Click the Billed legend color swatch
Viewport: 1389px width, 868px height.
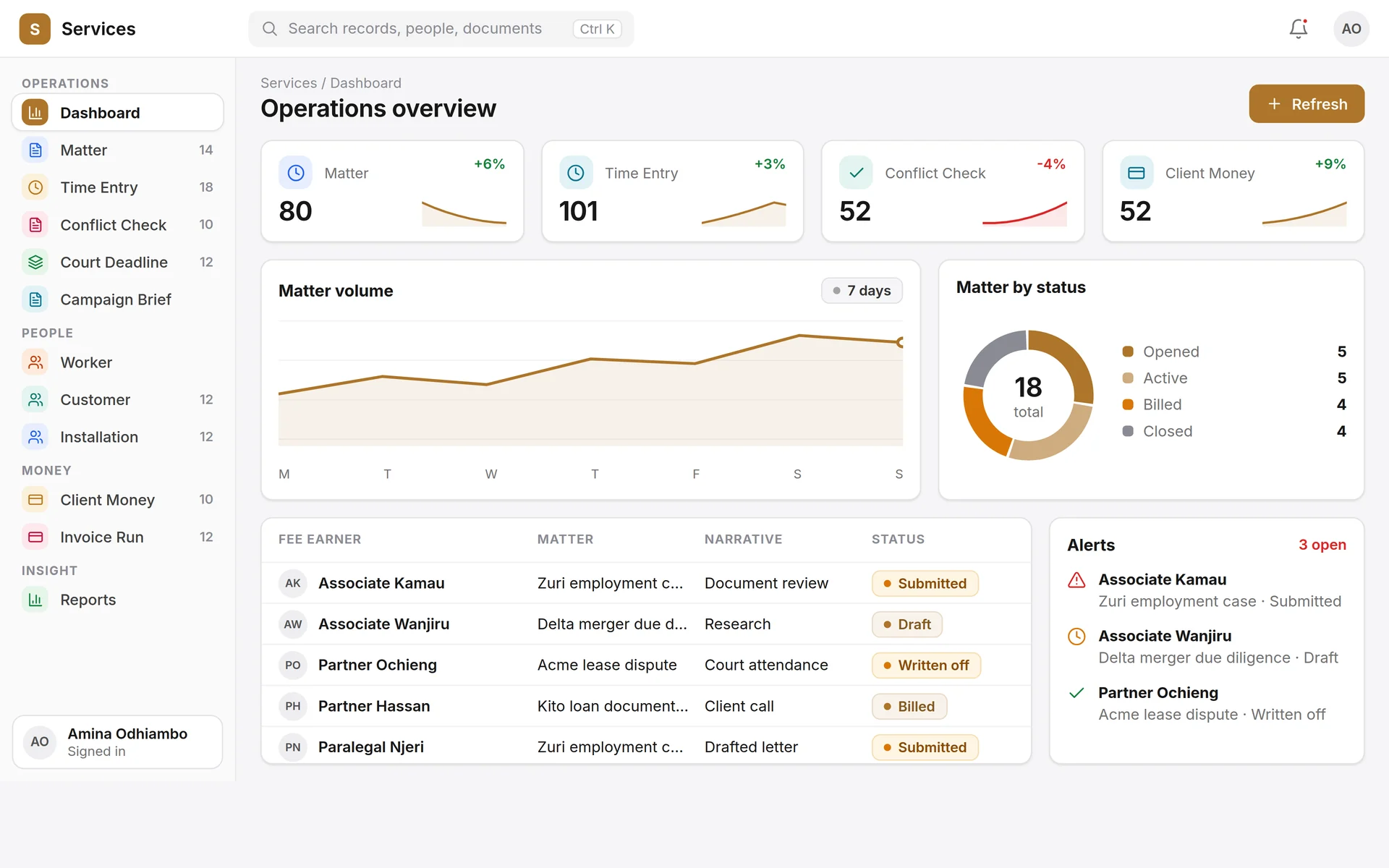coord(1128,404)
